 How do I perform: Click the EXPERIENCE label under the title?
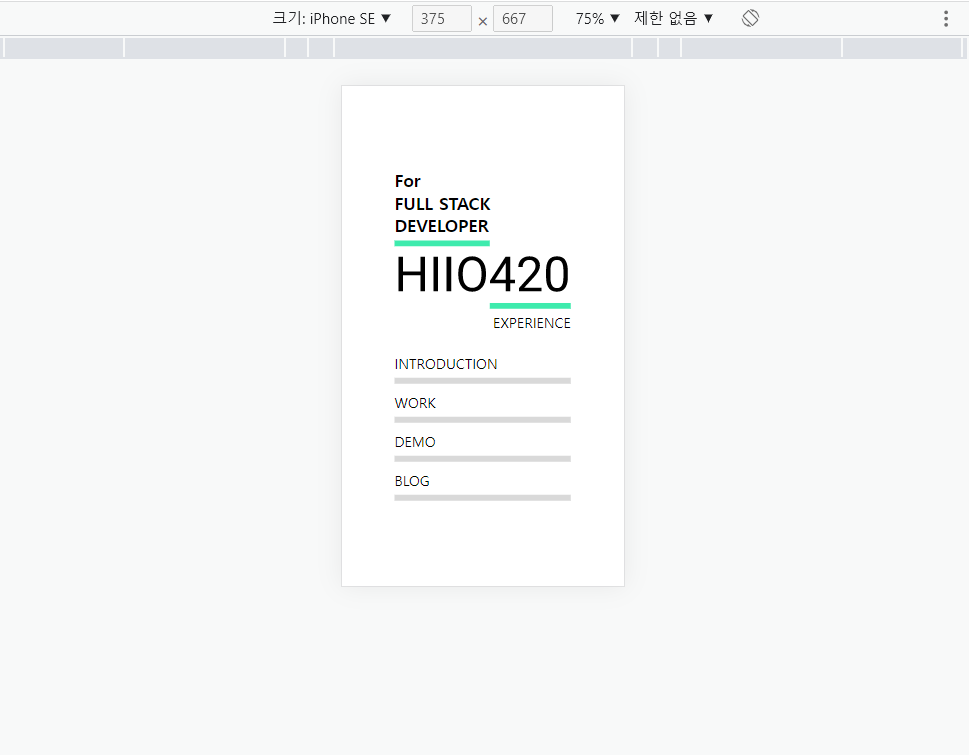[x=531, y=323]
